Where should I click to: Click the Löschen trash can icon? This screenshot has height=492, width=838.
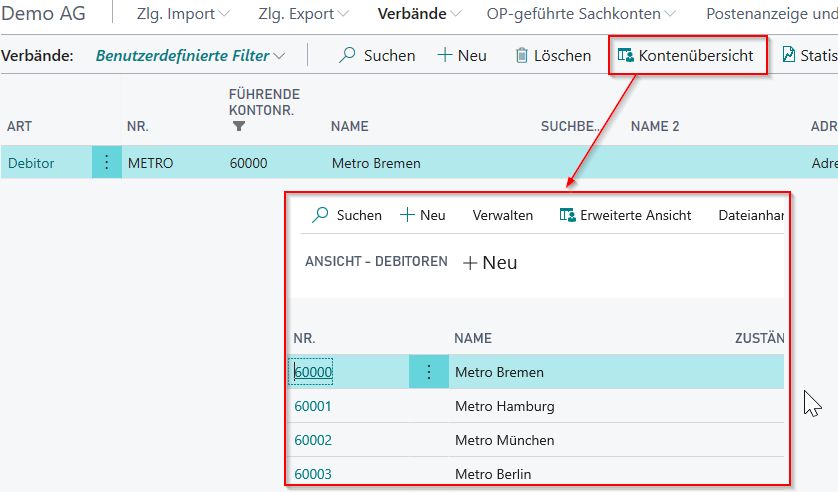(x=522, y=55)
